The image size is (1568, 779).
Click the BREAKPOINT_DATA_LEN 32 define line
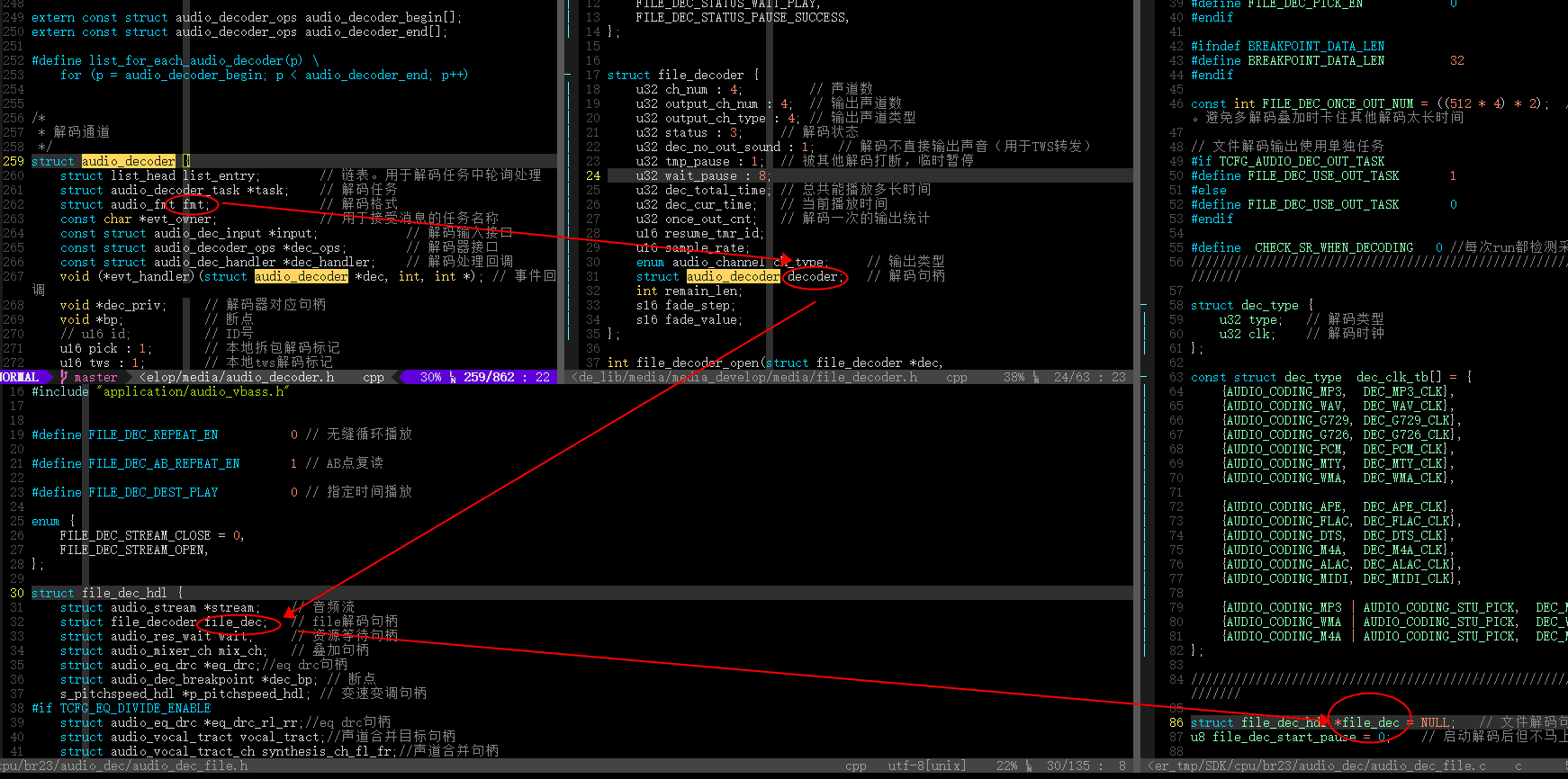tap(1328, 60)
